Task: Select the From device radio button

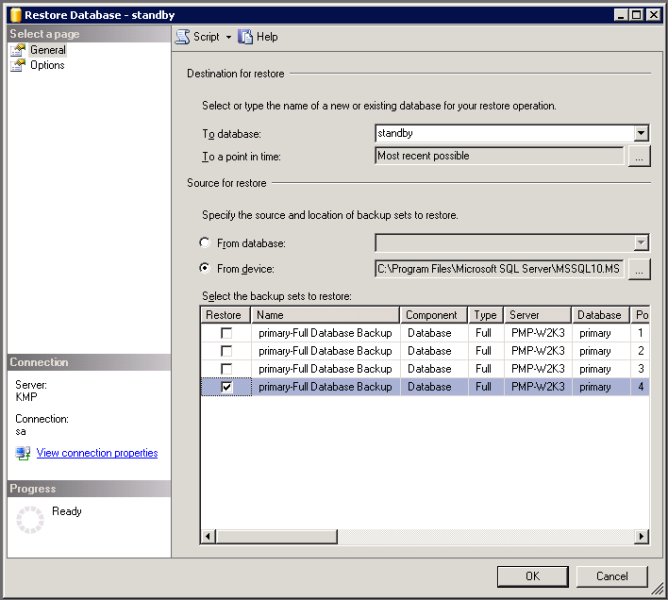Action: pos(204,268)
